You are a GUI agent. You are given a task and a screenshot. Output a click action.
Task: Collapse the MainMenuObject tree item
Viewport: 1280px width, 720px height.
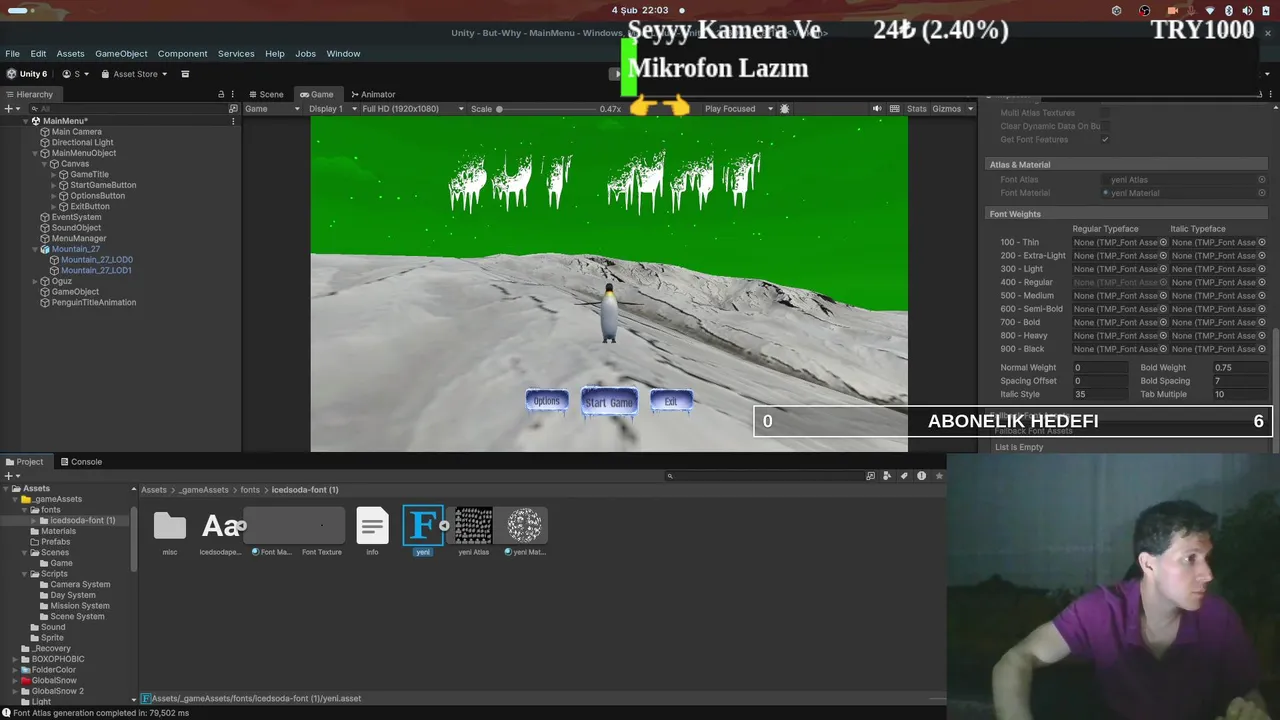pos(35,153)
